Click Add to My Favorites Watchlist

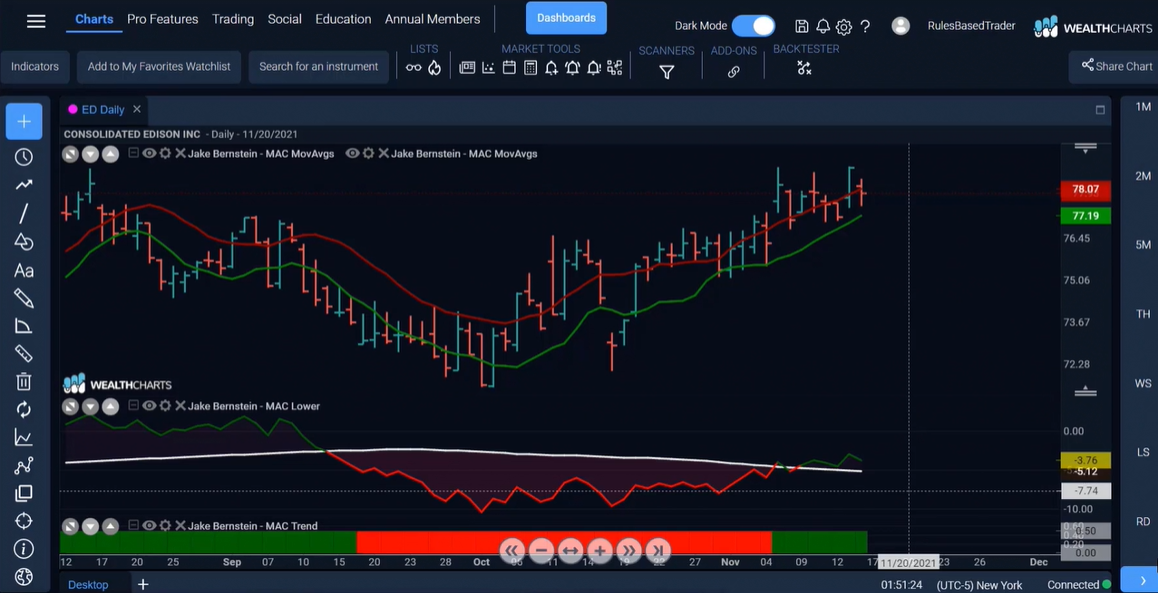pyautogui.click(x=159, y=66)
